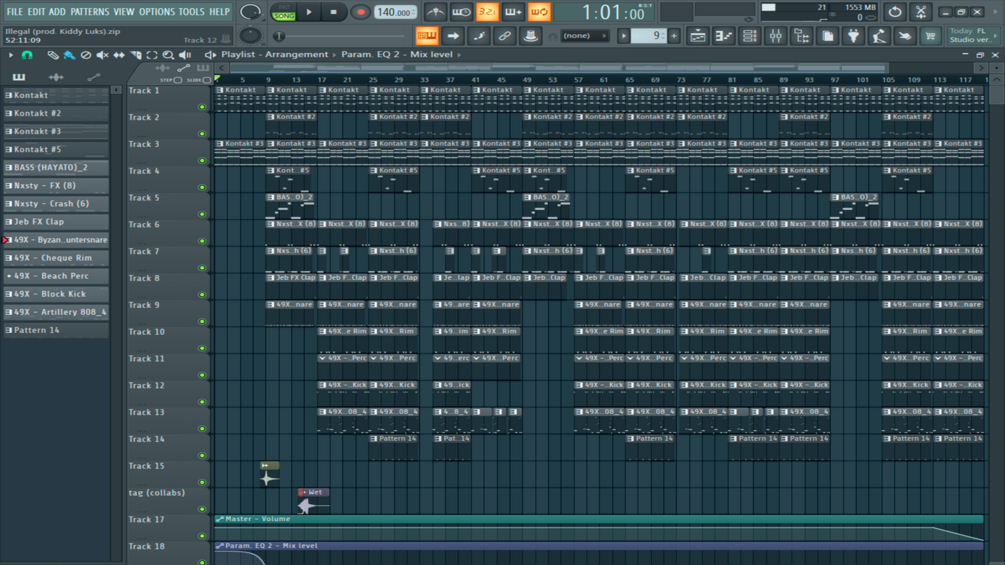Select the playlist Slip tool
This screenshot has height=565, width=1005.
coord(119,55)
